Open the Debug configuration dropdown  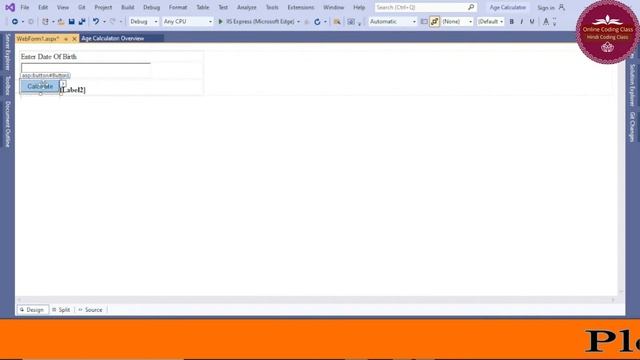(x=143, y=22)
